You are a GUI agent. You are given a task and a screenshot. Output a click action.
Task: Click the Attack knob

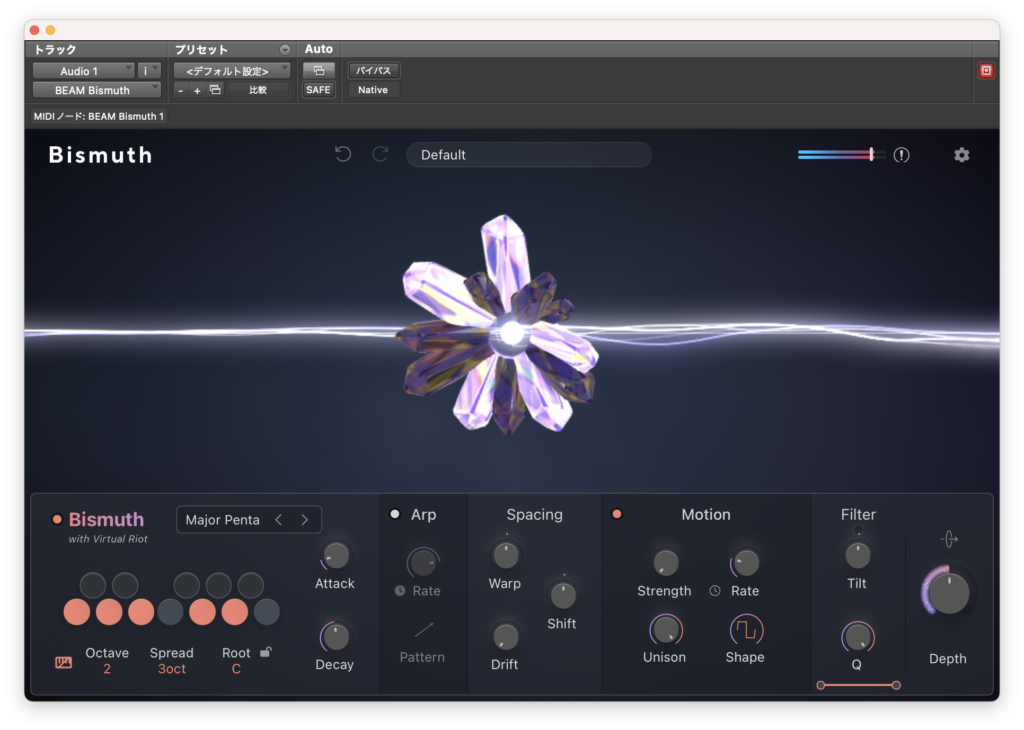pyautogui.click(x=336, y=556)
